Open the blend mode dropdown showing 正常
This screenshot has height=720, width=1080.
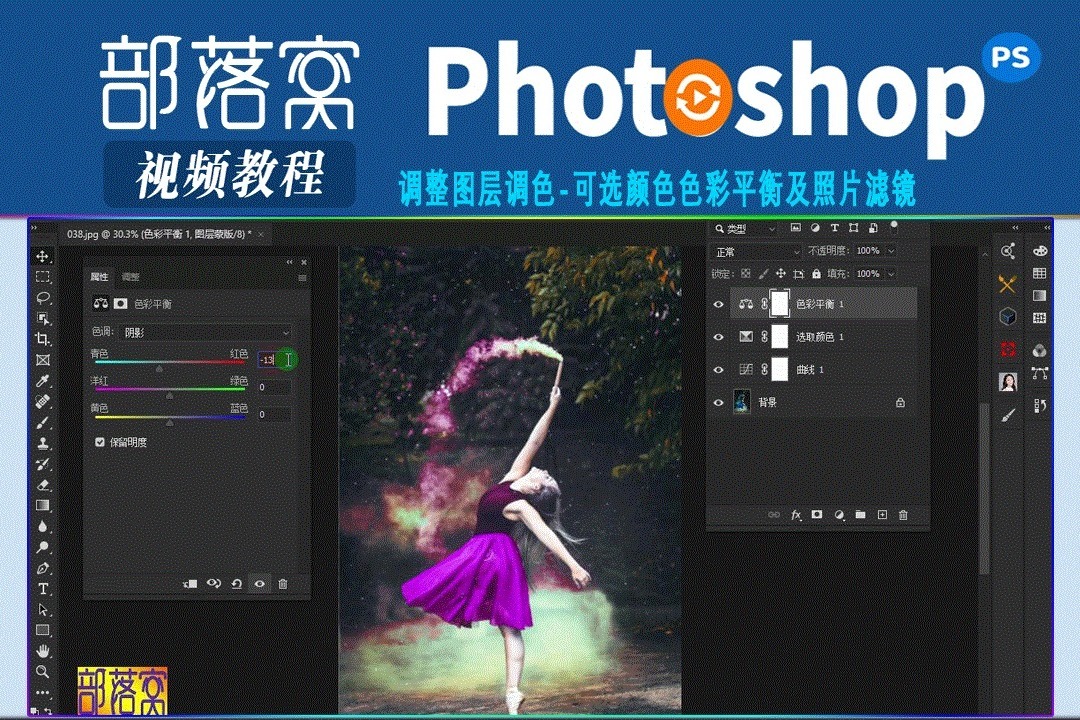pyautogui.click(x=755, y=251)
